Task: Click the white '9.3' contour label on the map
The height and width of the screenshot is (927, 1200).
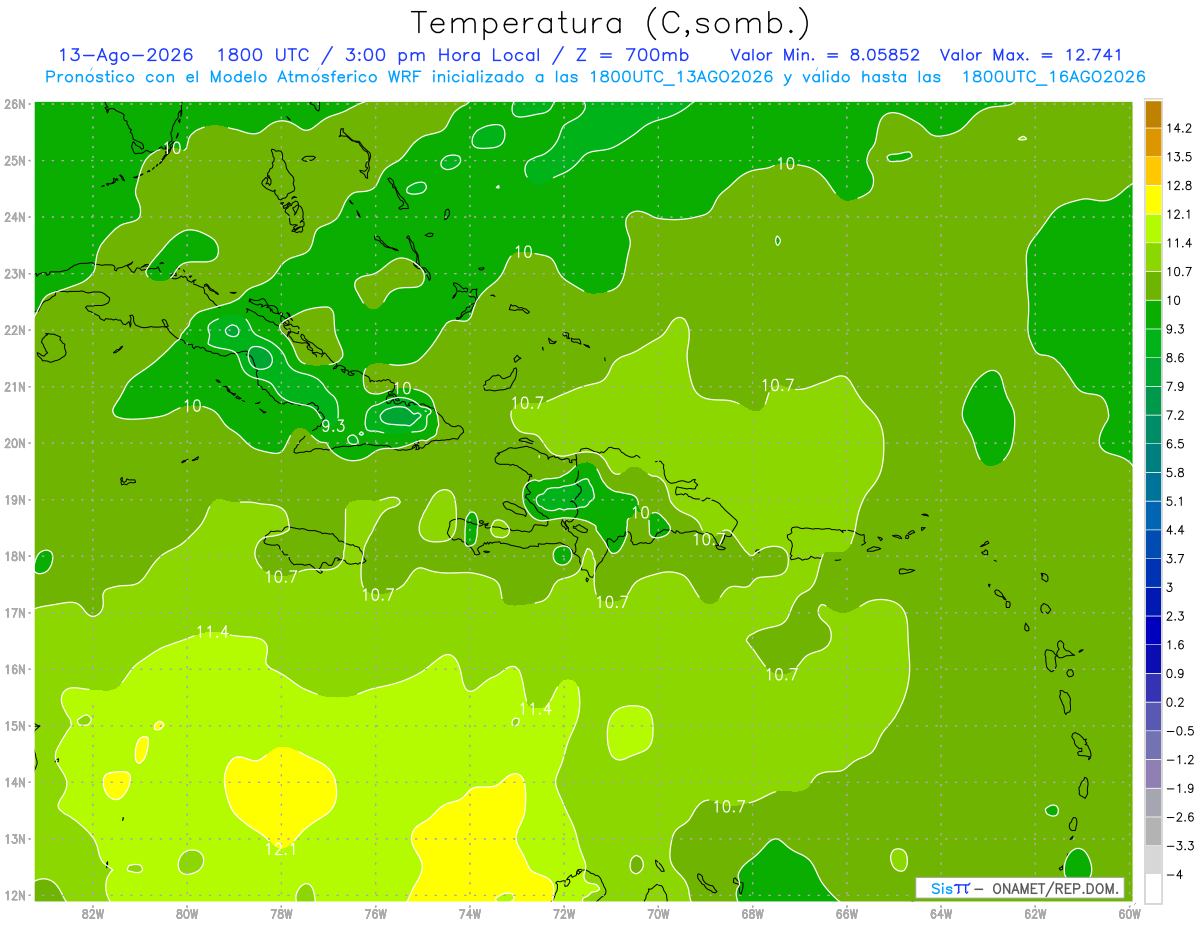Action: [333, 426]
